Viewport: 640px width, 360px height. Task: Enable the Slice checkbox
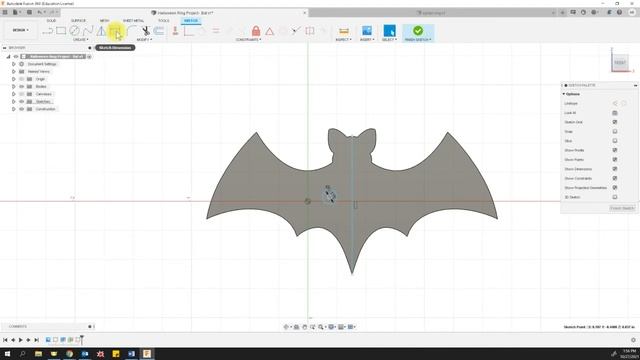[615, 141]
